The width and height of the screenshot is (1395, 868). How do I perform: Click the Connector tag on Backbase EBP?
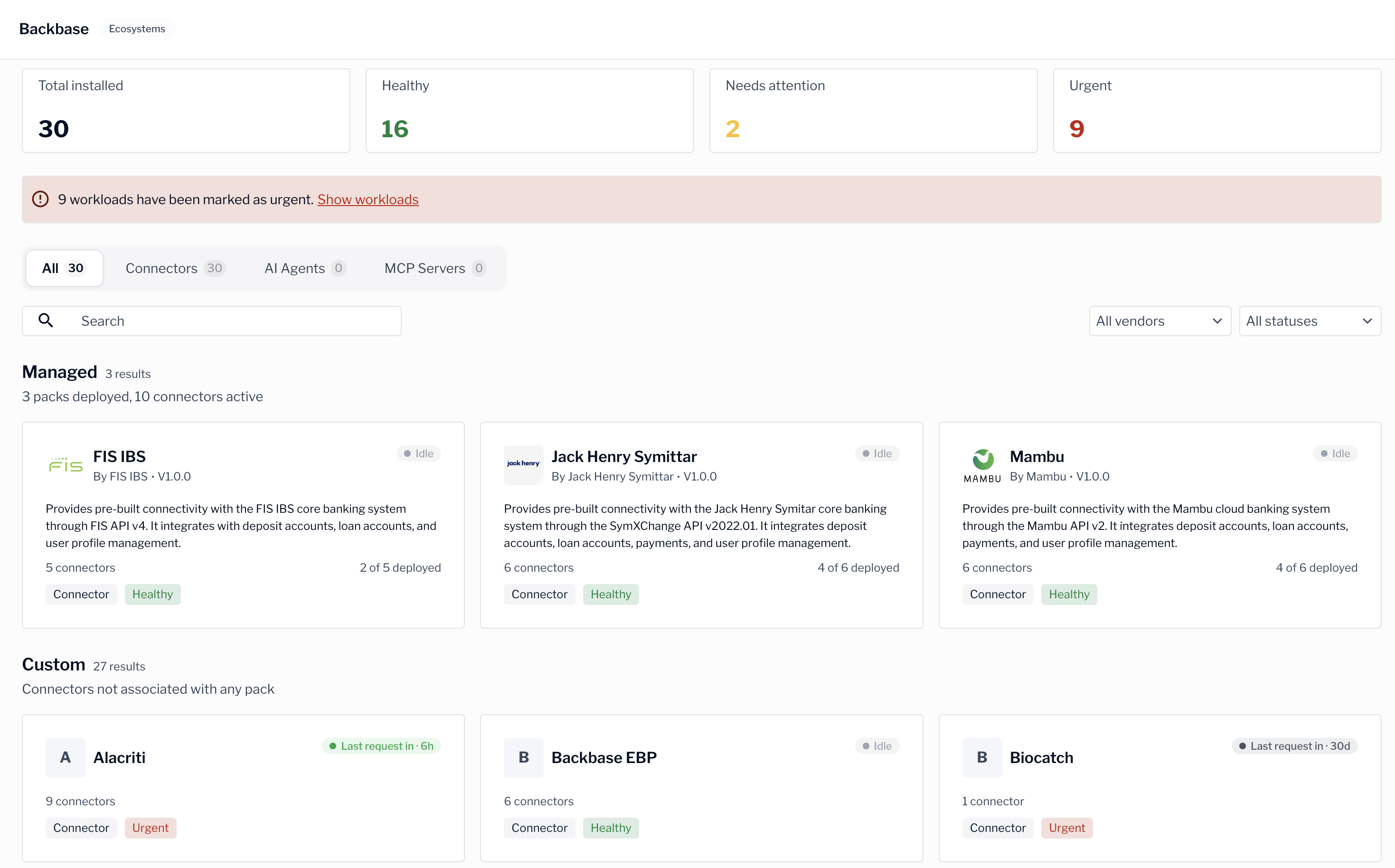pyautogui.click(x=540, y=828)
